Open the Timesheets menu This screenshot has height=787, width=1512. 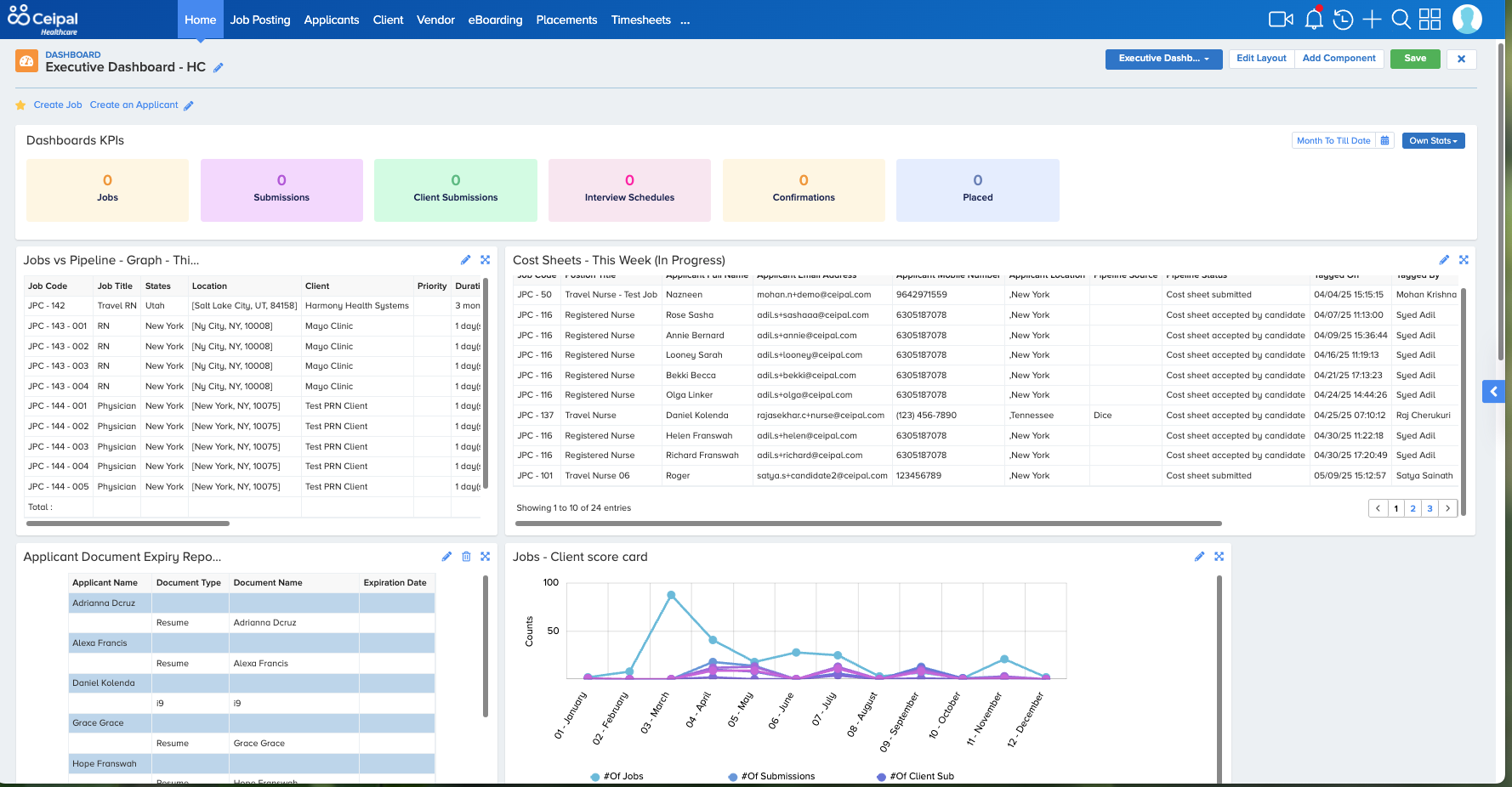pos(640,20)
